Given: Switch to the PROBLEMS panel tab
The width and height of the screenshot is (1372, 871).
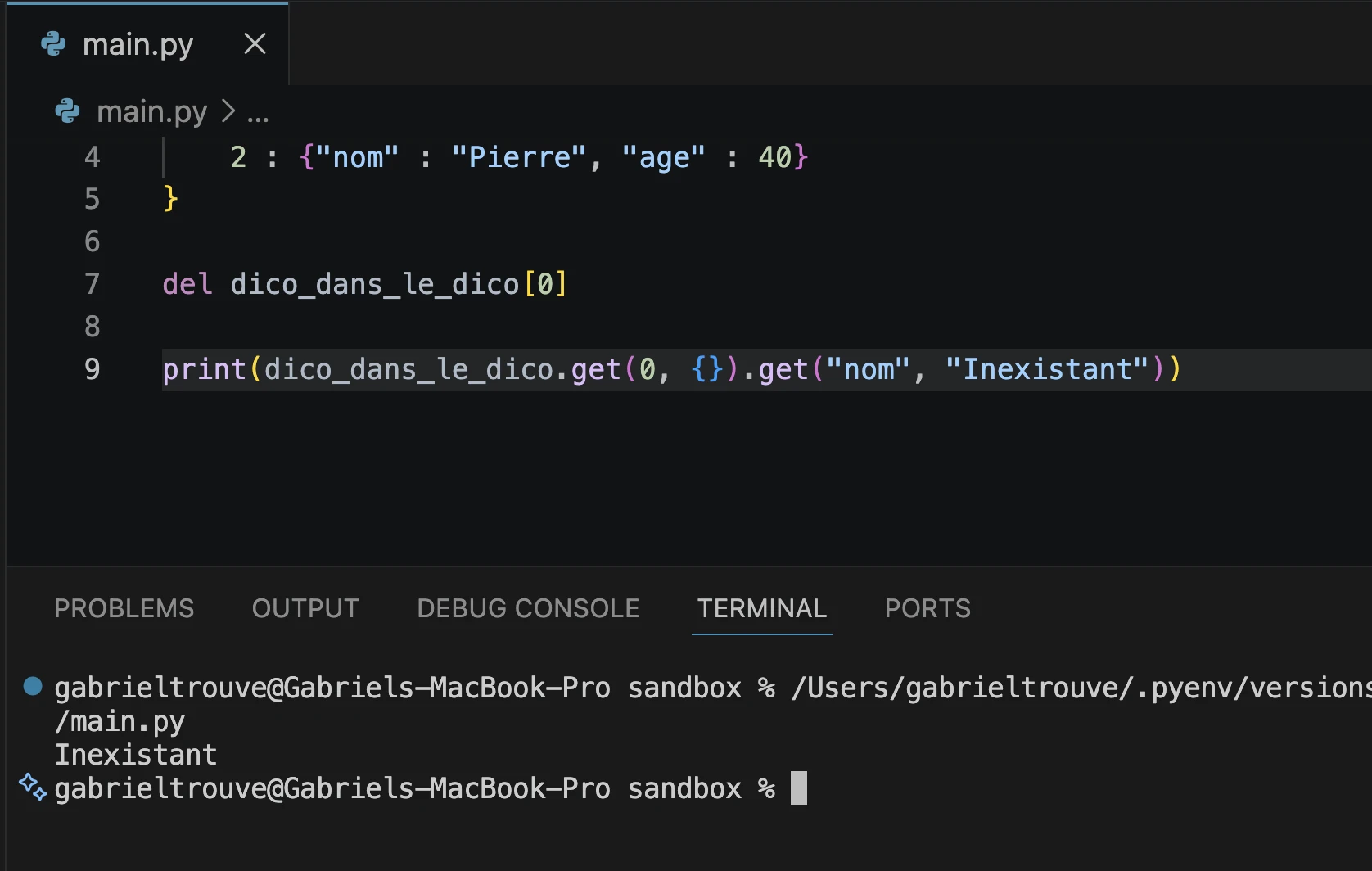Looking at the screenshot, I should pyautogui.click(x=124, y=608).
